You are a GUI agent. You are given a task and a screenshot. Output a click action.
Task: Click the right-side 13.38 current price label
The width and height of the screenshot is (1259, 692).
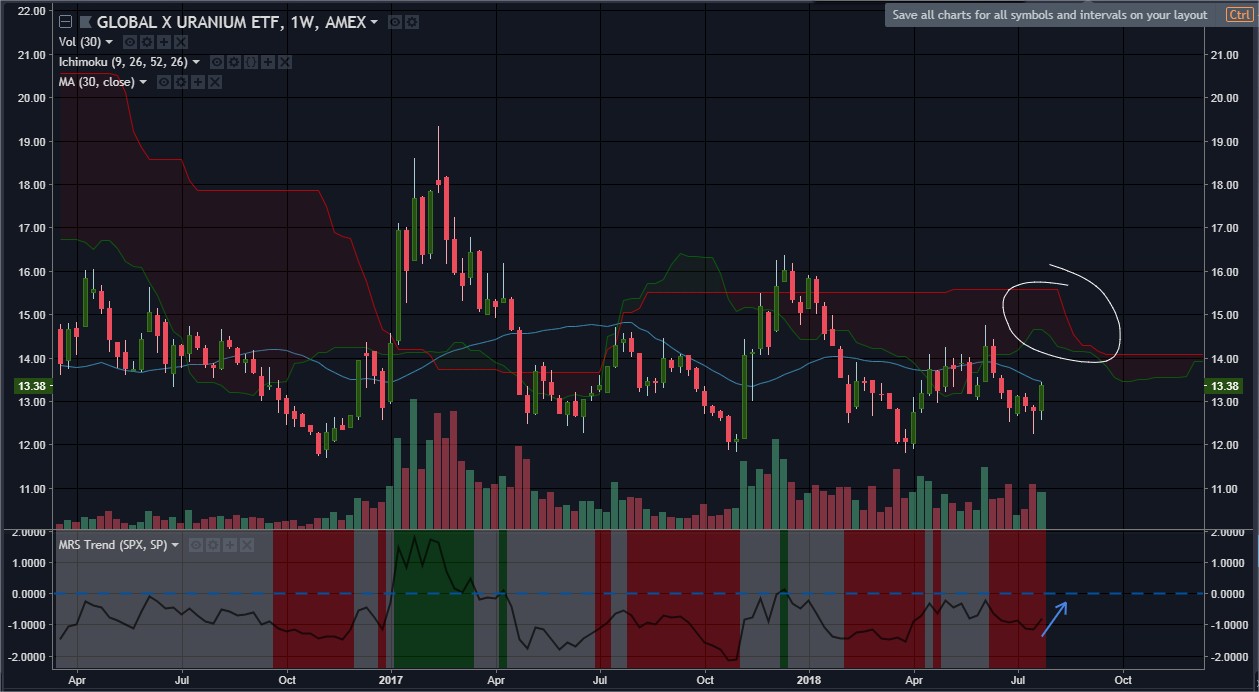pyautogui.click(x=1226, y=386)
